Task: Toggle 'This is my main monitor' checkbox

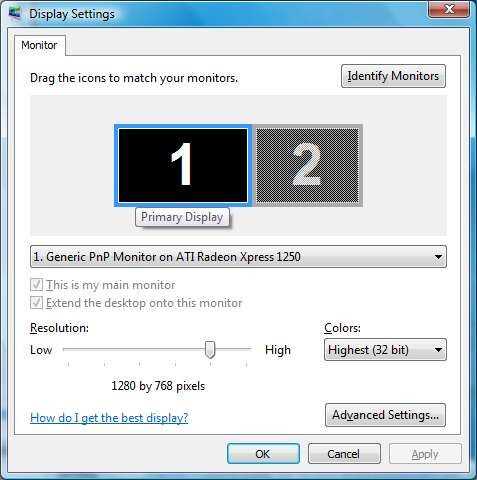Action: point(36,285)
